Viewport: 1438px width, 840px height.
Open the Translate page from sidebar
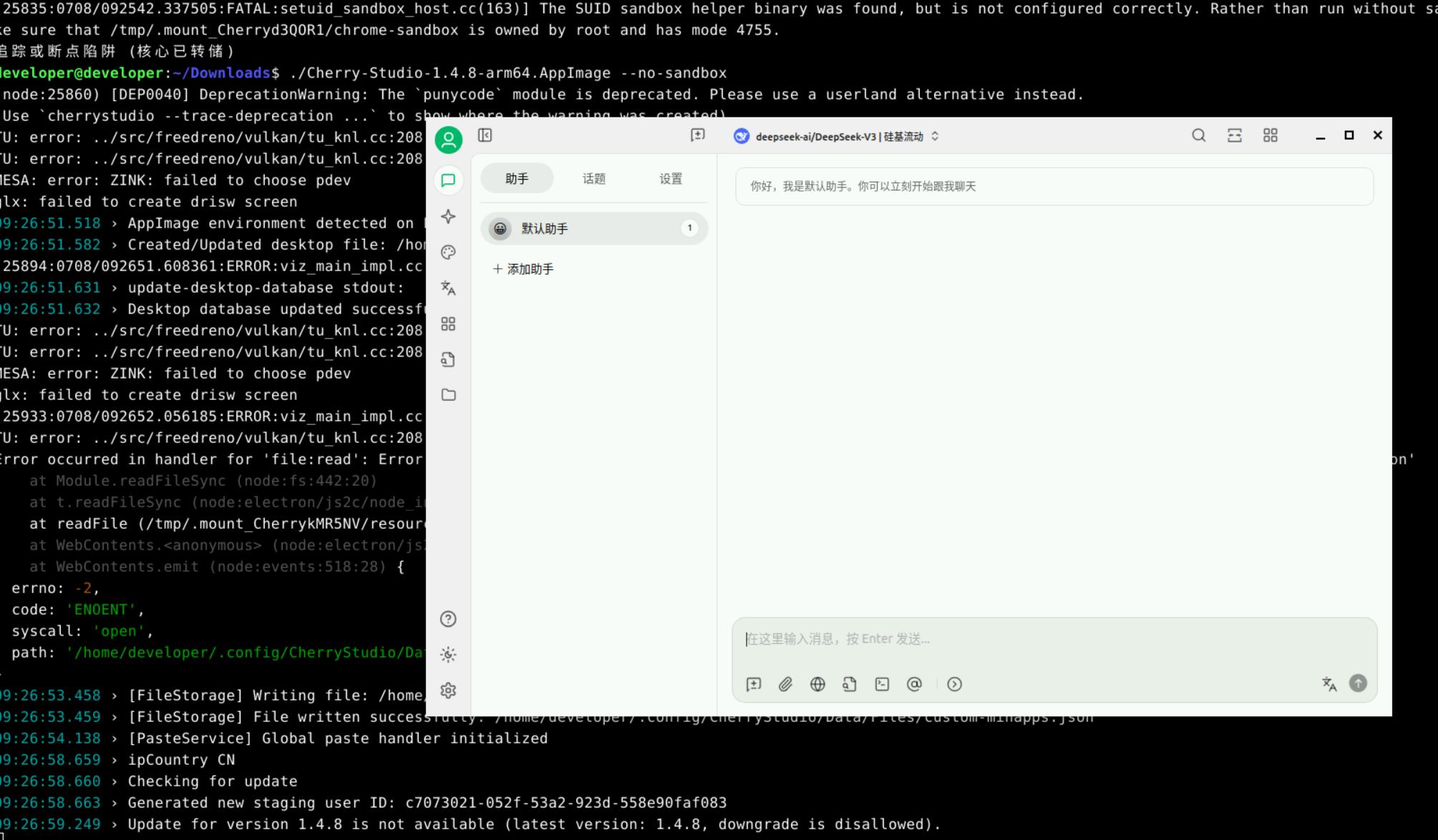tap(448, 288)
